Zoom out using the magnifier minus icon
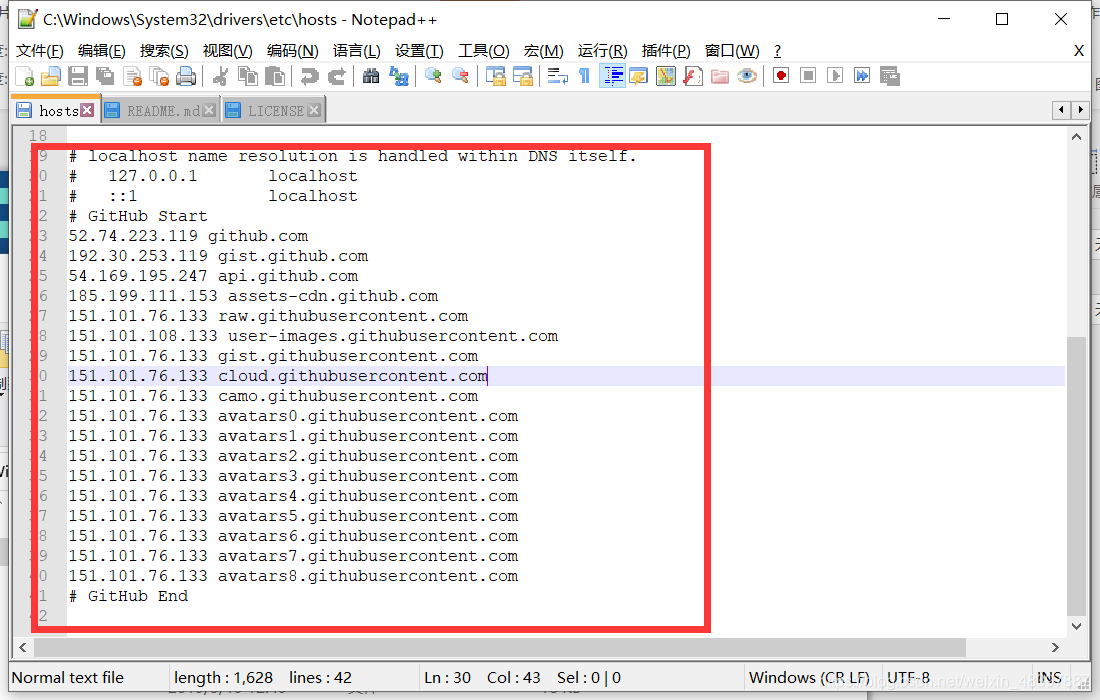This screenshot has height=700, width=1100. 460,76
